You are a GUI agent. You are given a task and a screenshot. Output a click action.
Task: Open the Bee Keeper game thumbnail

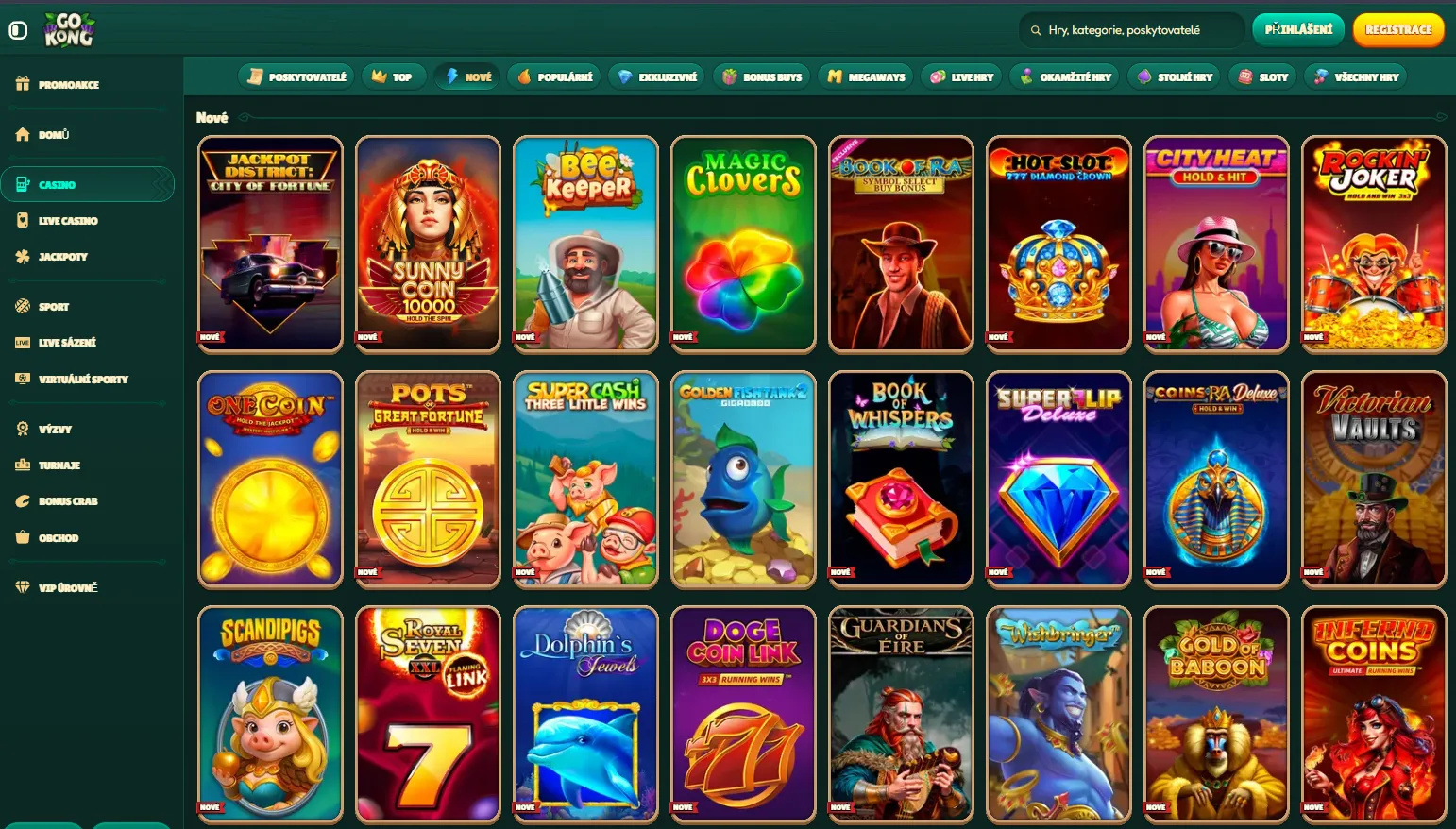point(585,244)
